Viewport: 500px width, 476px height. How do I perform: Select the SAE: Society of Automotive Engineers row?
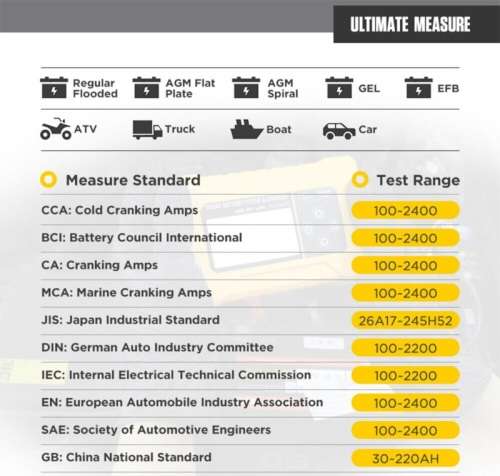(x=250, y=430)
